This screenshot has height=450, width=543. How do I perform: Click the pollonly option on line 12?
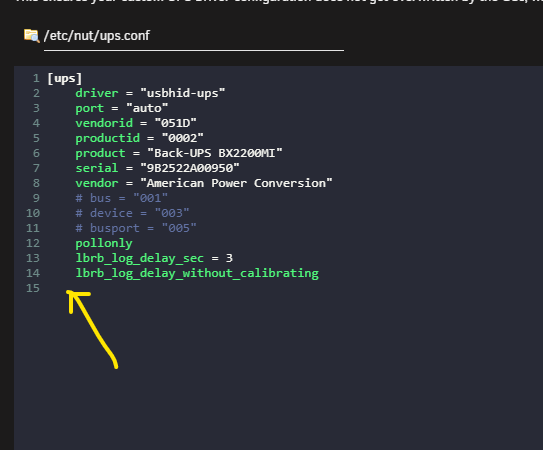point(104,243)
